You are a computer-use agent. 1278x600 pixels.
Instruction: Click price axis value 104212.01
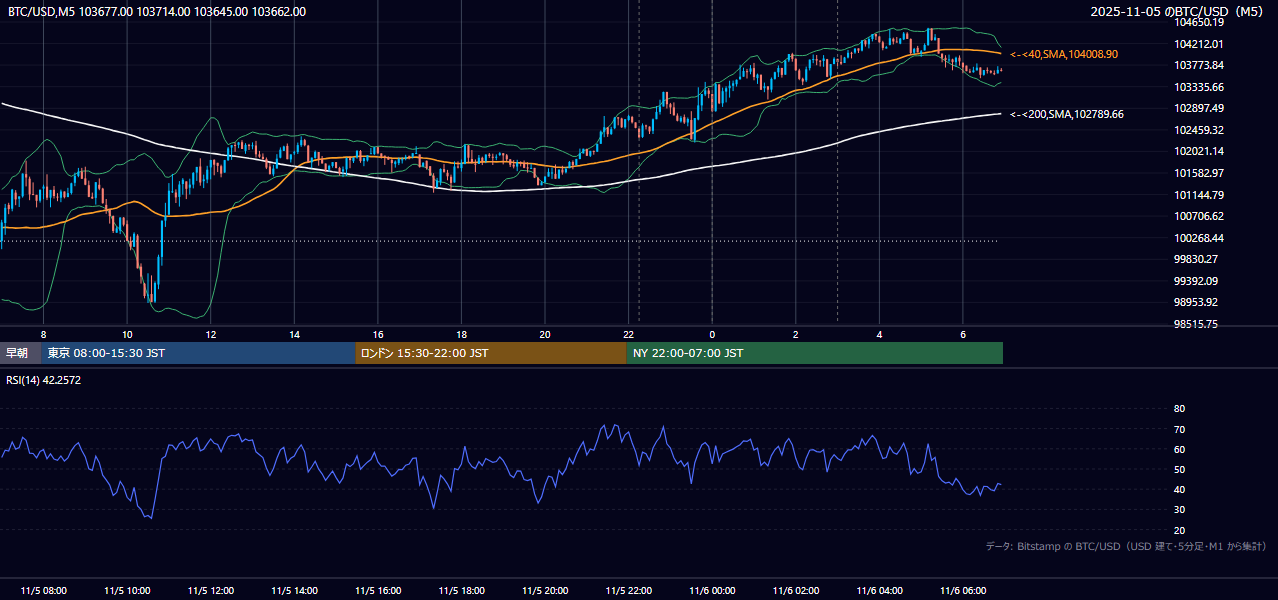tap(1198, 44)
